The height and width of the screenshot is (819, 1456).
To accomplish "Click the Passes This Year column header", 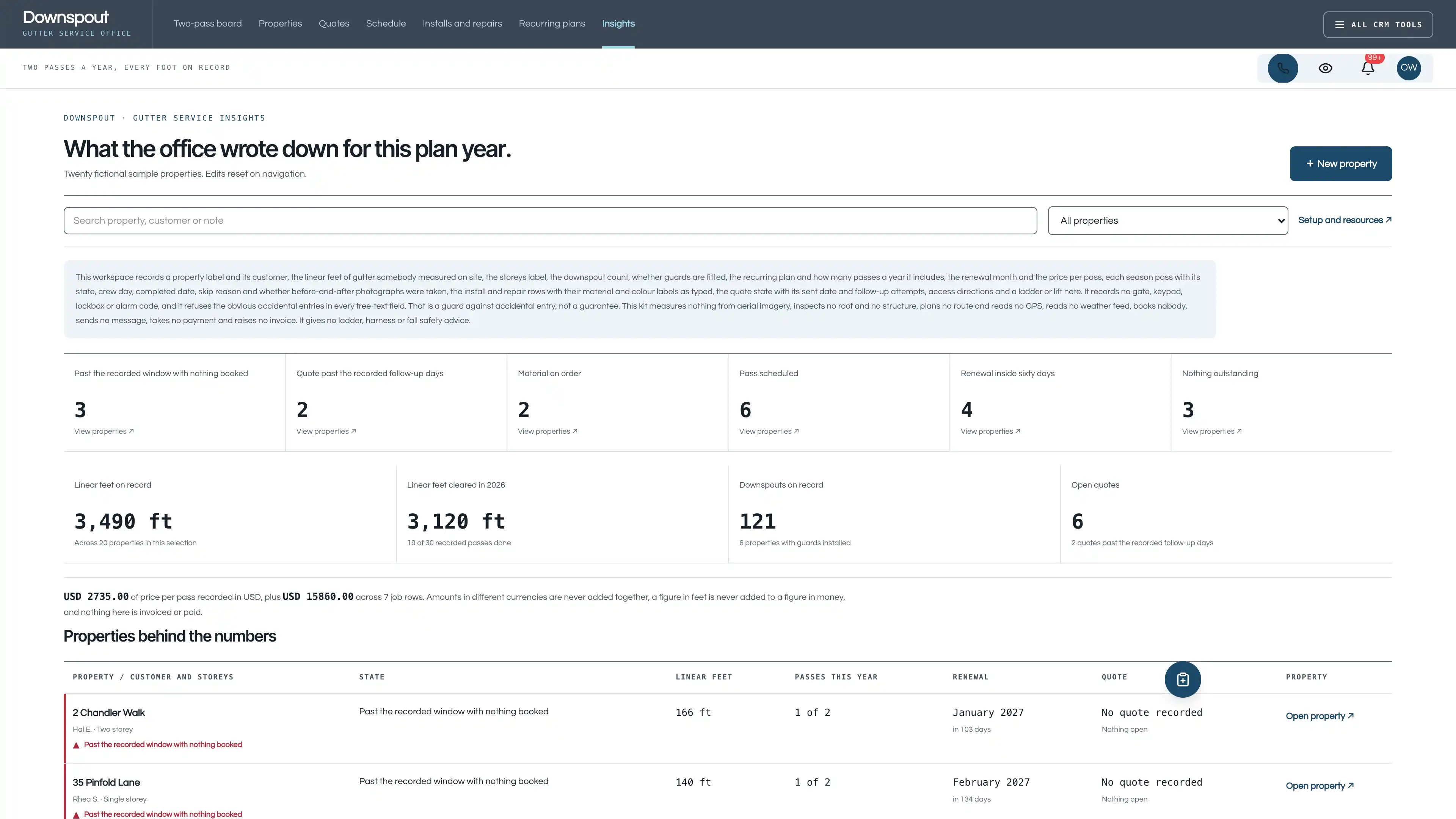I will click(x=836, y=677).
